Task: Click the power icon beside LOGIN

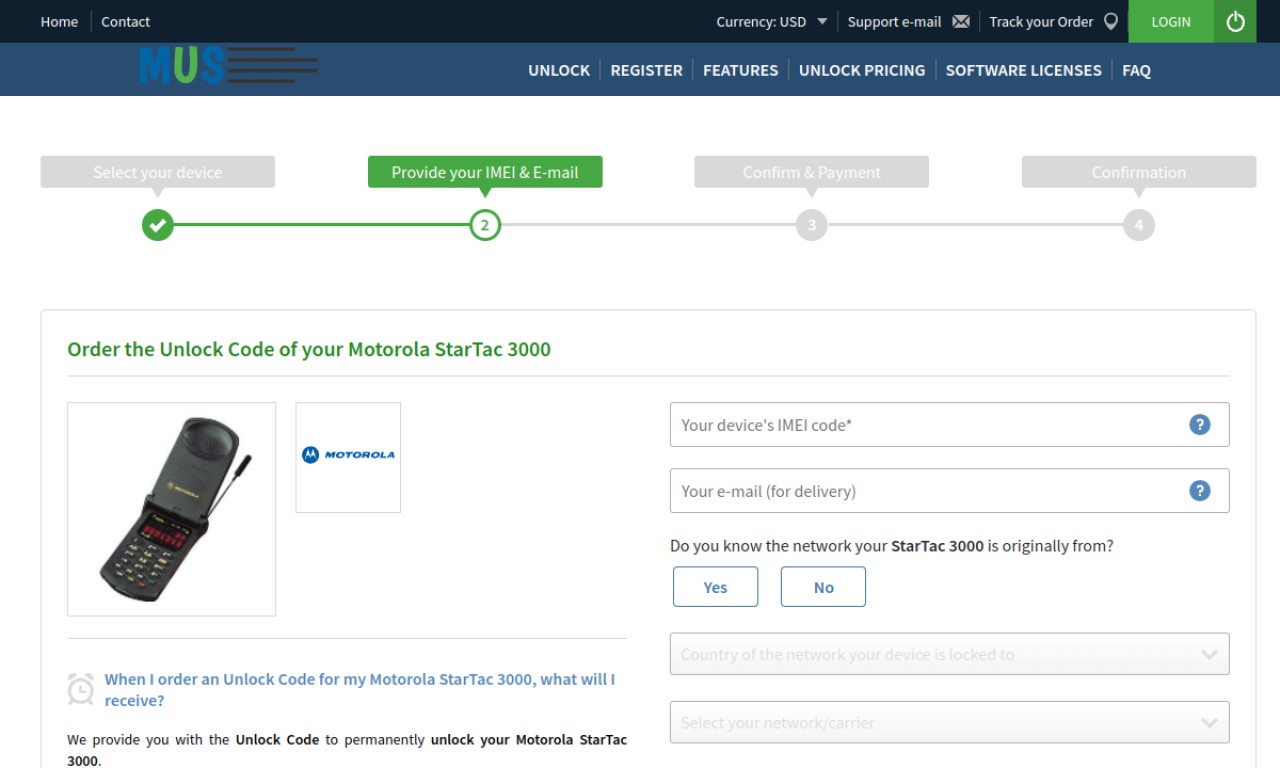Action: click(x=1235, y=21)
